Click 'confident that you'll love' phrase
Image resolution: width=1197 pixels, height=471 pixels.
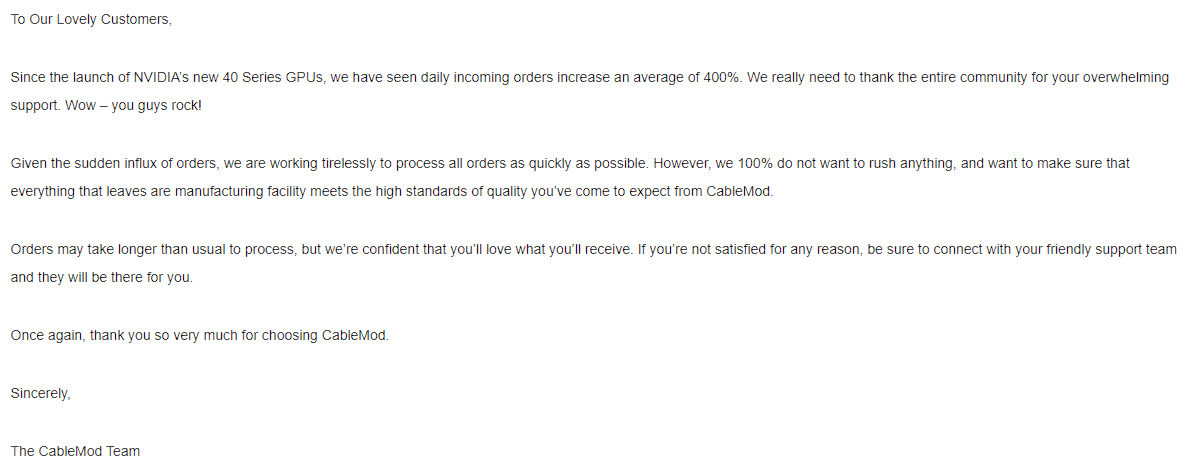tap(425, 250)
